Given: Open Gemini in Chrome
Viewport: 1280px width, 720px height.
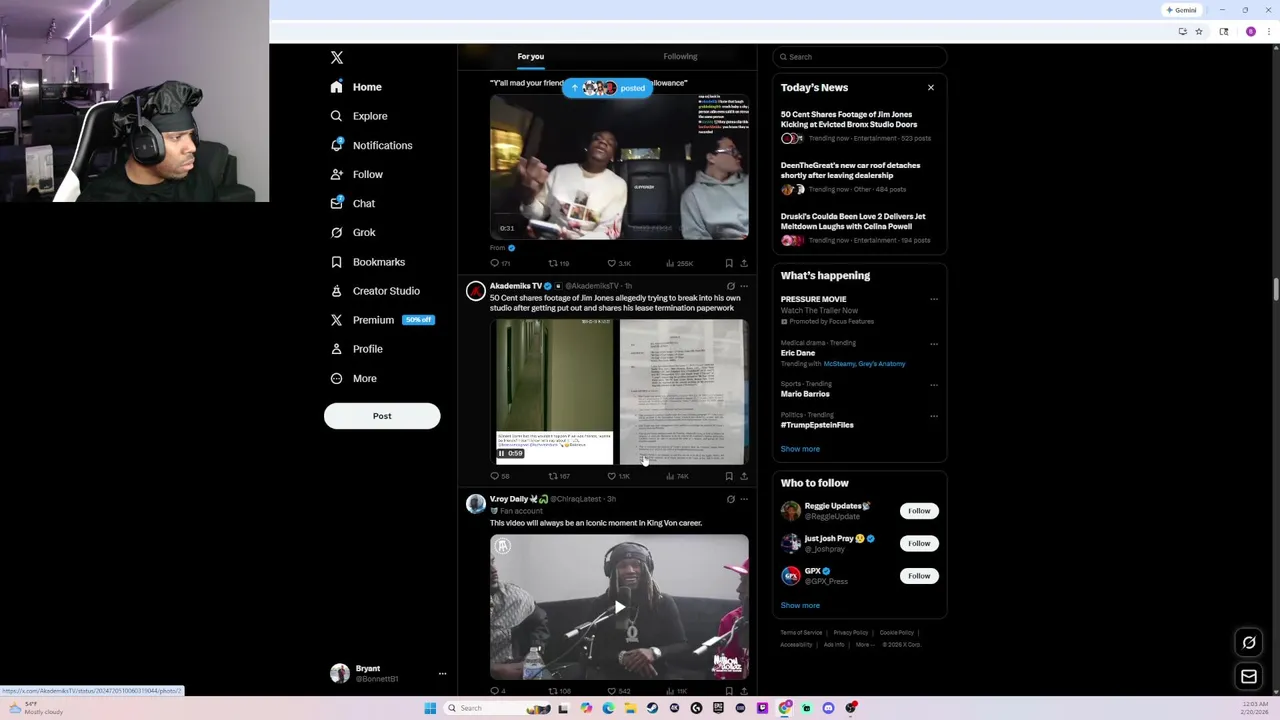Looking at the screenshot, I should (x=1181, y=10).
